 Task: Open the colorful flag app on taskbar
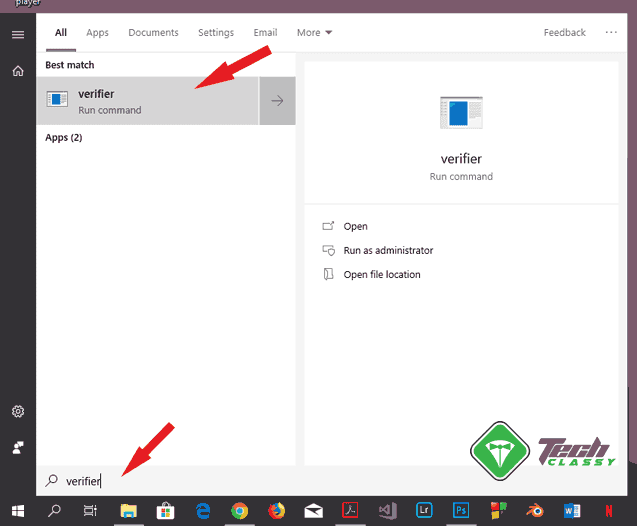pyautogui.click(x=498, y=511)
